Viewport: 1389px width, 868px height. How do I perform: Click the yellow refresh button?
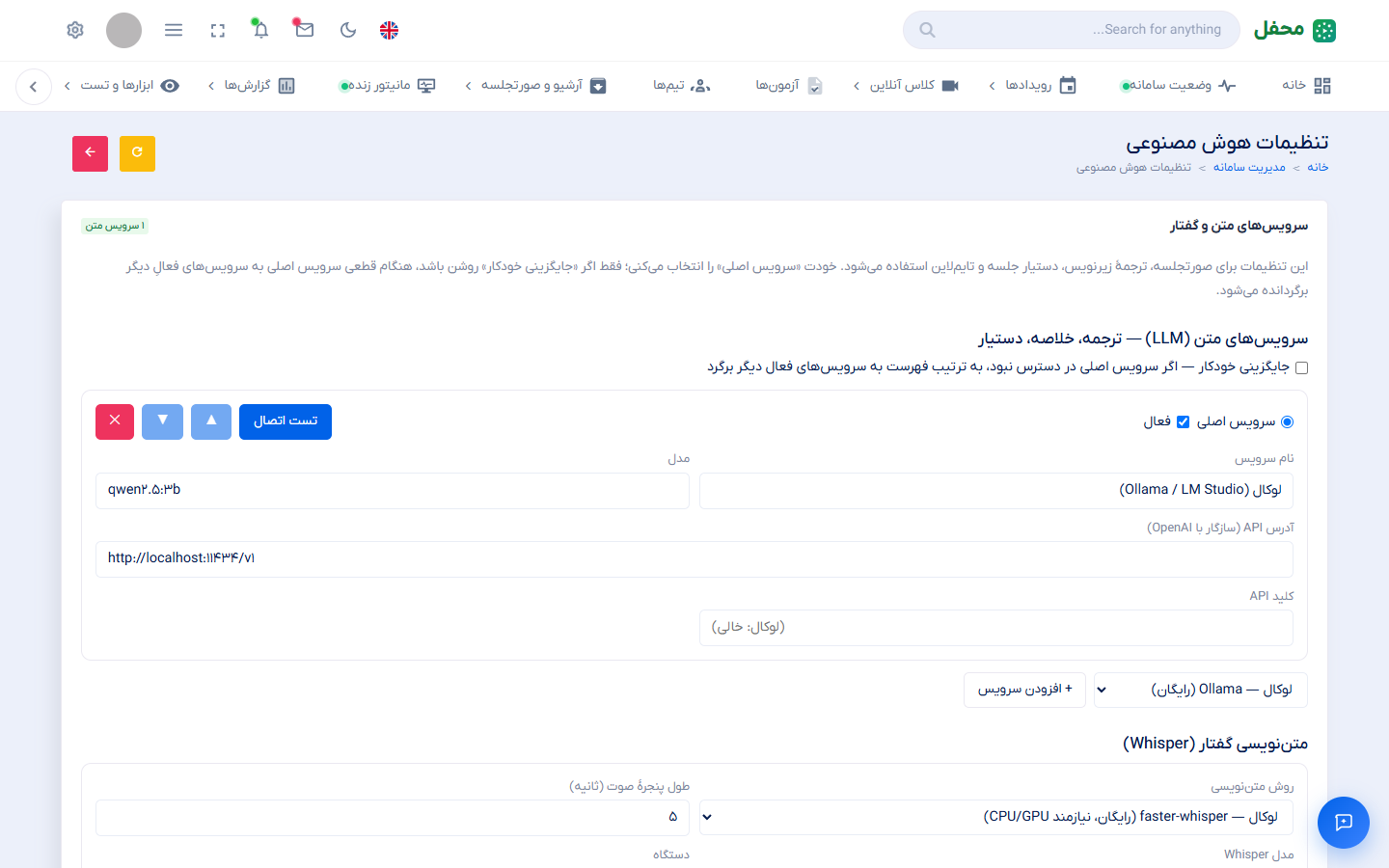click(x=137, y=153)
